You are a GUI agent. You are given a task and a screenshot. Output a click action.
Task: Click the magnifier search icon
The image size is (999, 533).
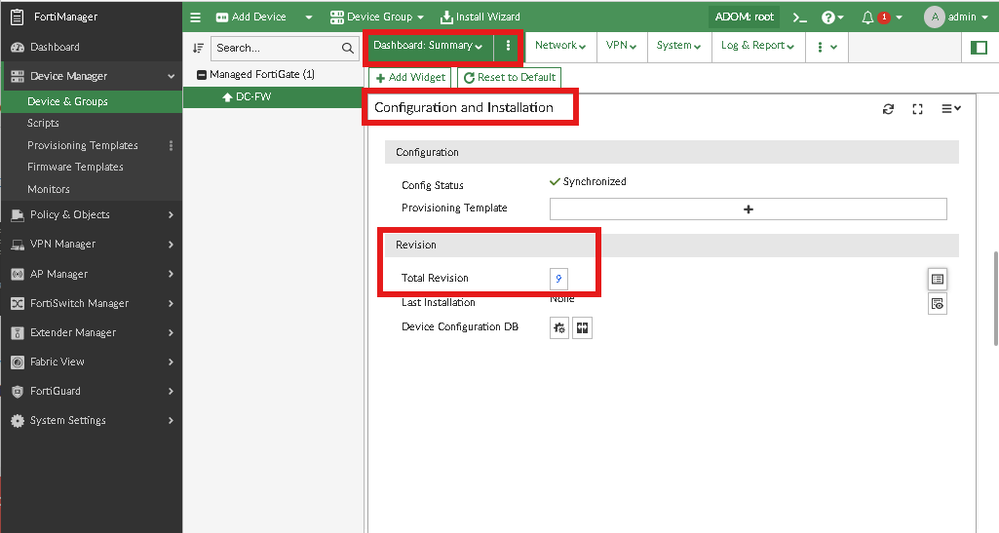click(x=347, y=48)
